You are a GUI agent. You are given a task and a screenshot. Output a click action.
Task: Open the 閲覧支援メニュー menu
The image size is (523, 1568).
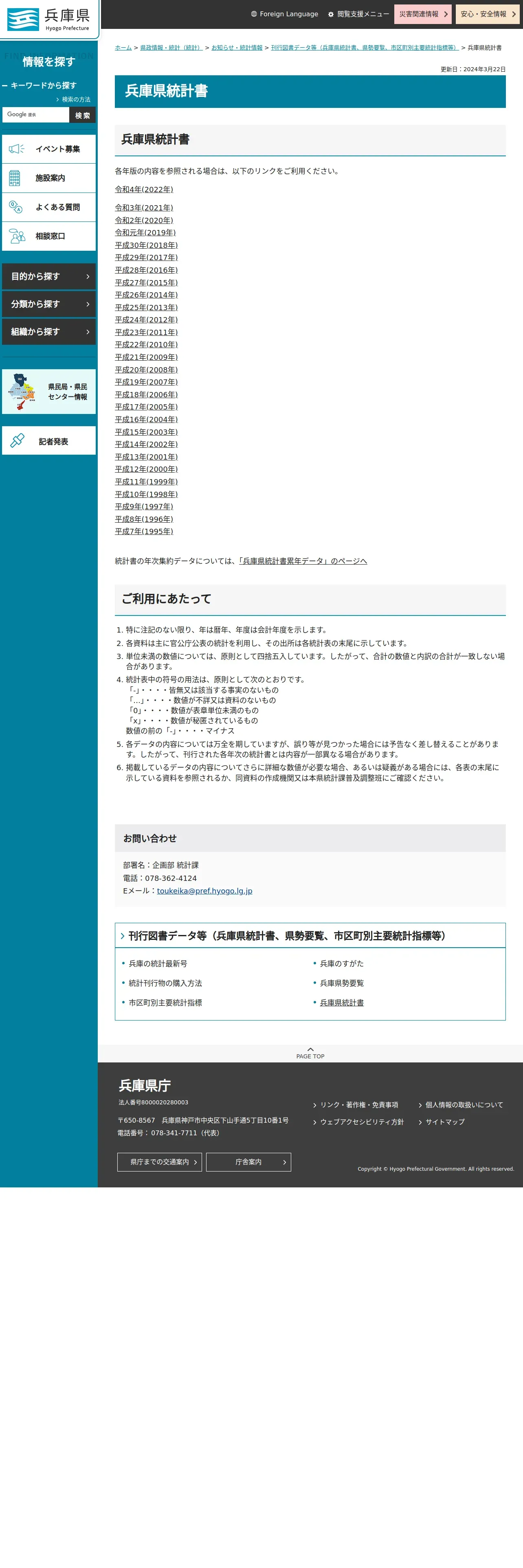tap(358, 14)
